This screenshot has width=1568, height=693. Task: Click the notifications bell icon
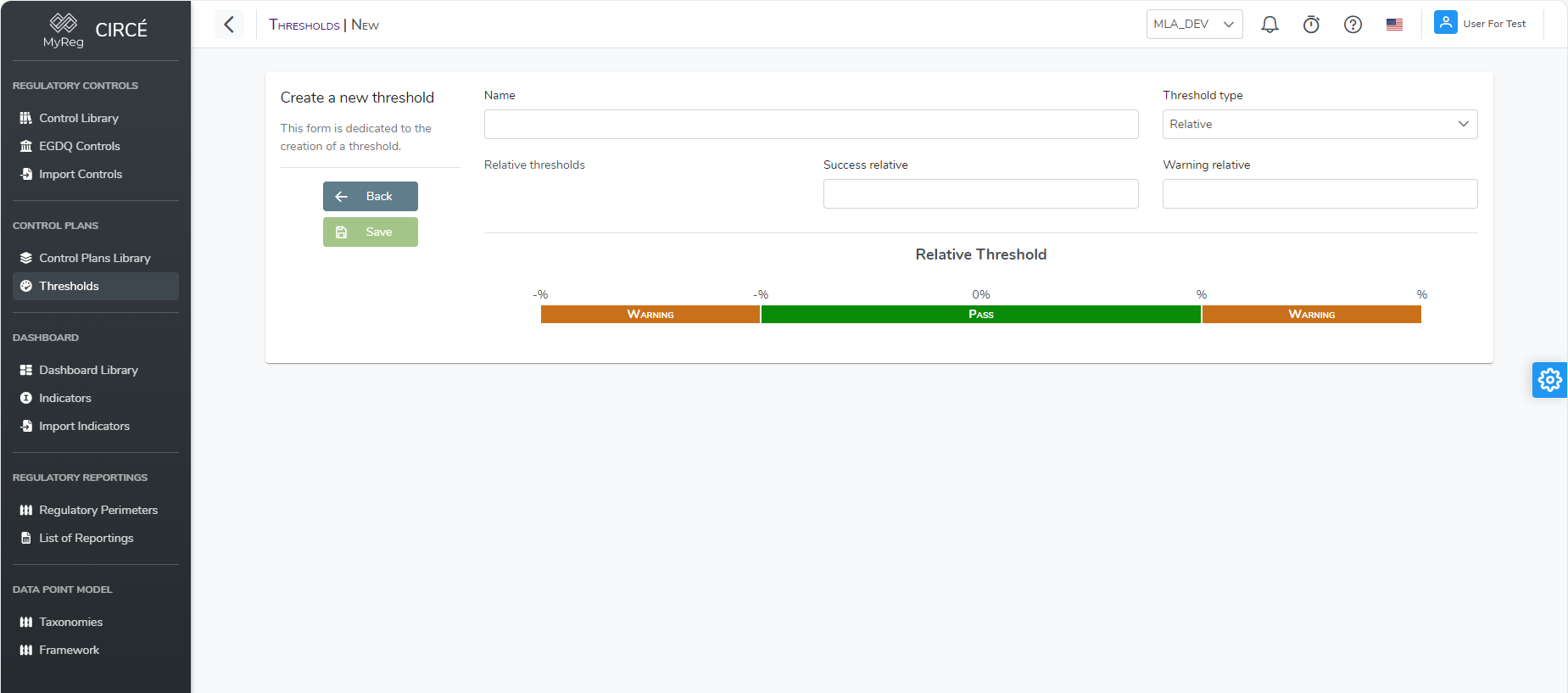(1269, 25)
